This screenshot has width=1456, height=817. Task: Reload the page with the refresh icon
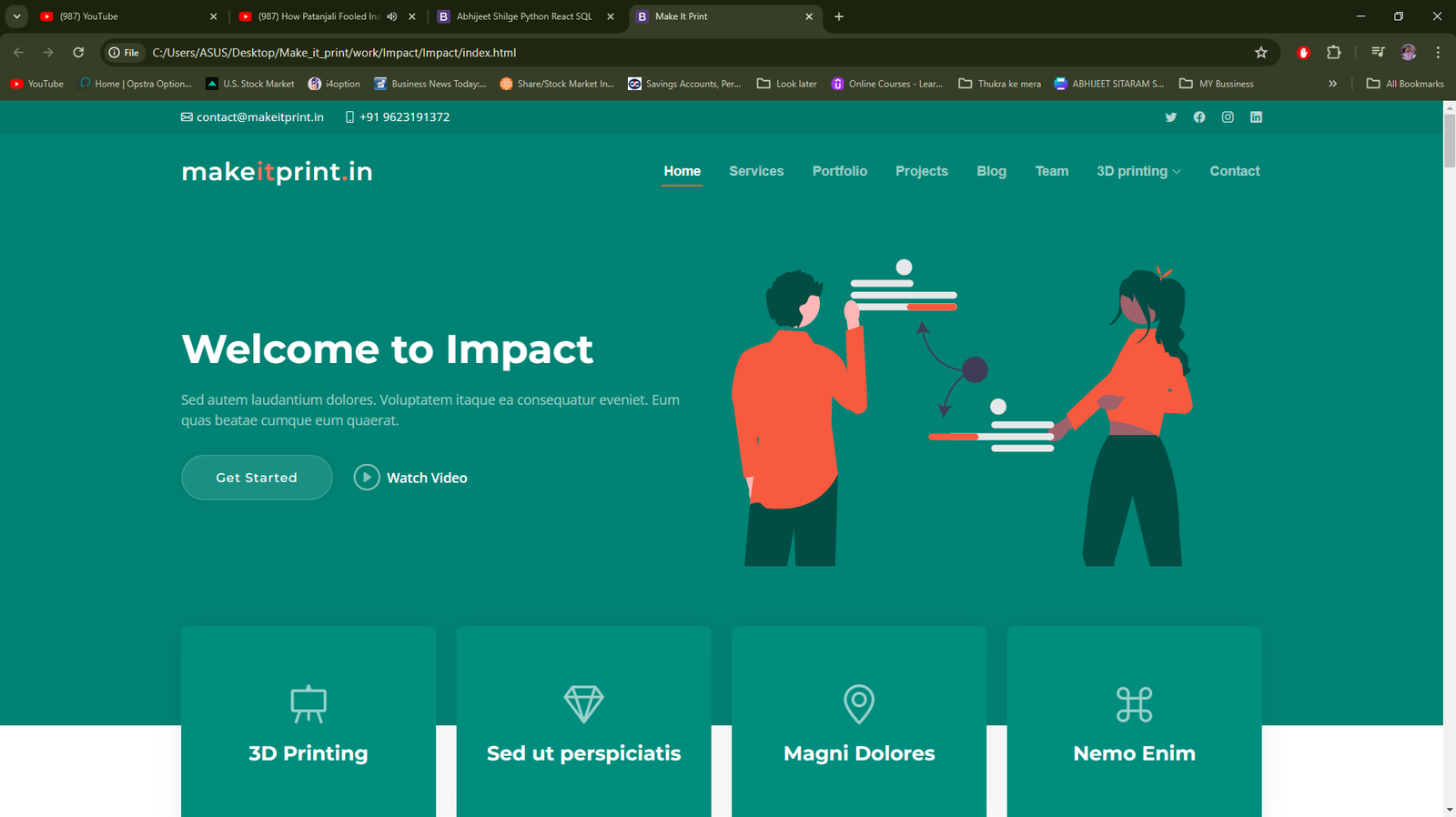point(78,53)
